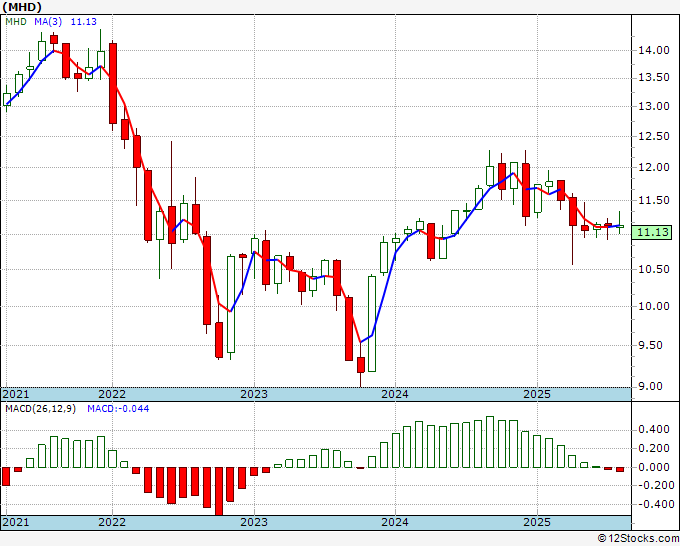Viewport: 680px width, 546px height.
Task: Click 2024 on the MACD panel timeline
Action: [395, 522]
